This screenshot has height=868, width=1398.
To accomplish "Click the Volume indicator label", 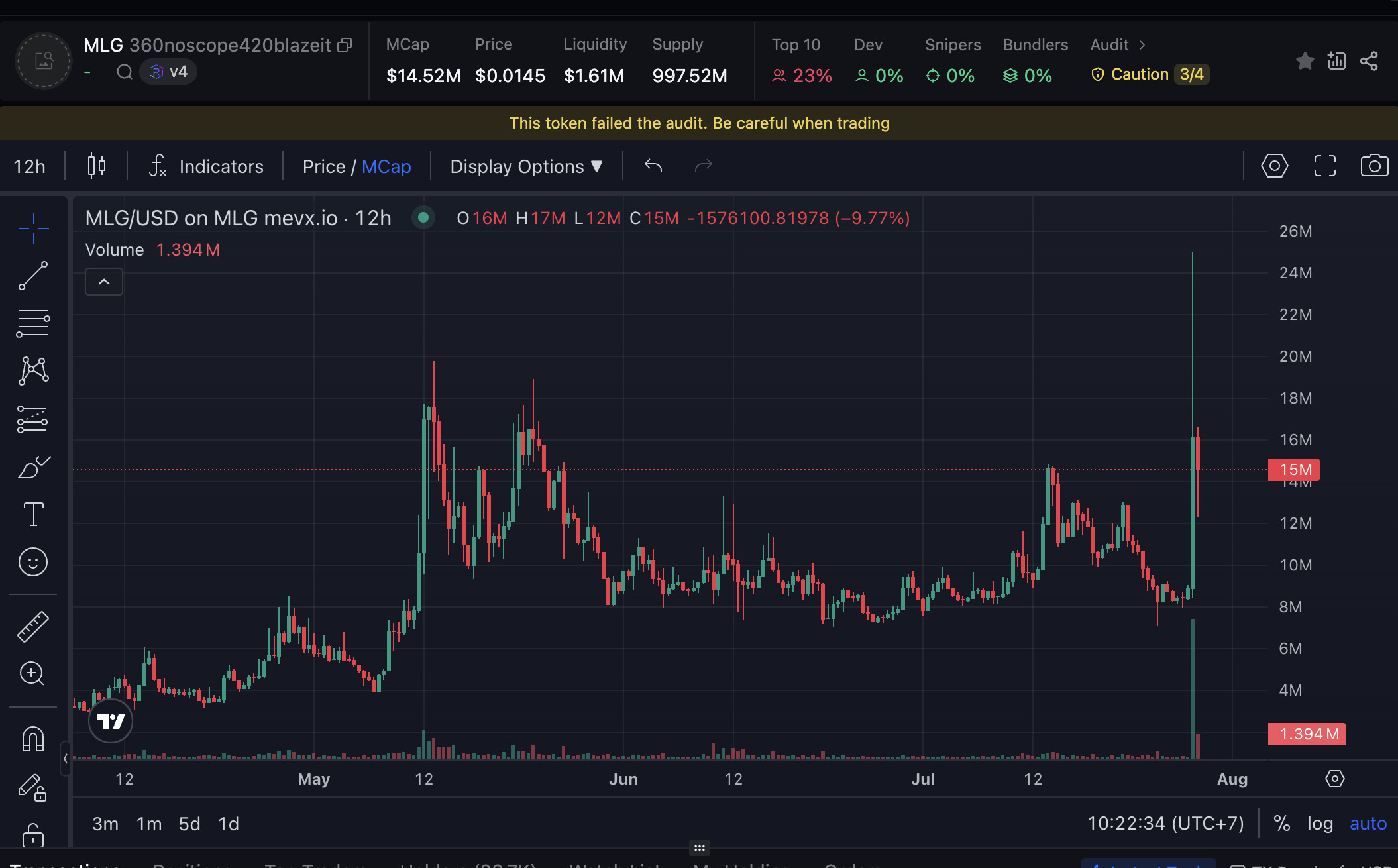I will click(x=115, y=250).
